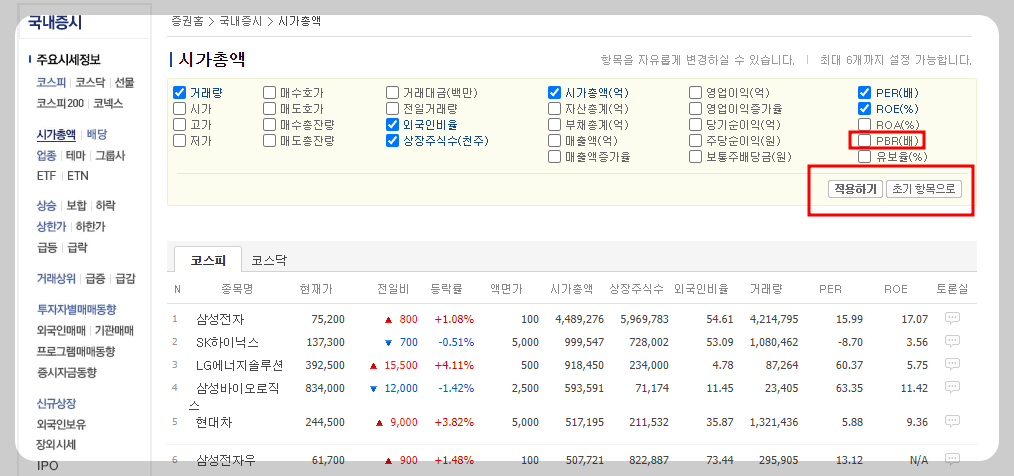Image resolution: width=1014 pixels, height=476 pixels.
Task: Open sidebar 코스닥 link under 주요시세정보
Action: click(90, 83)
